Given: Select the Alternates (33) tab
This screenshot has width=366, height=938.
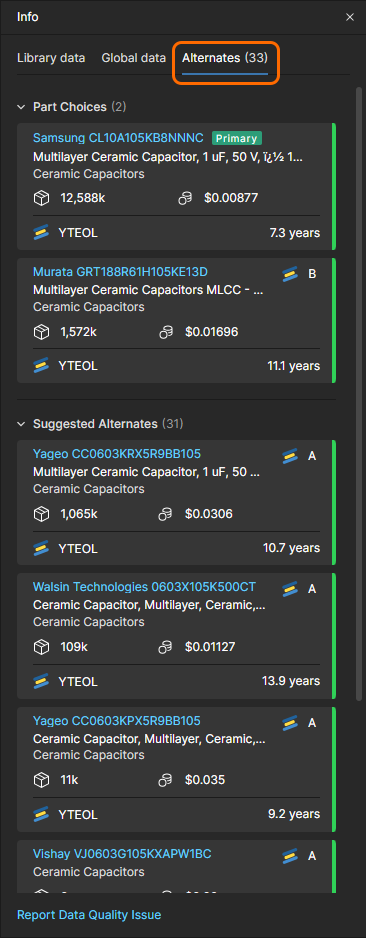Looking at the screenshot, I should point(225,58).
